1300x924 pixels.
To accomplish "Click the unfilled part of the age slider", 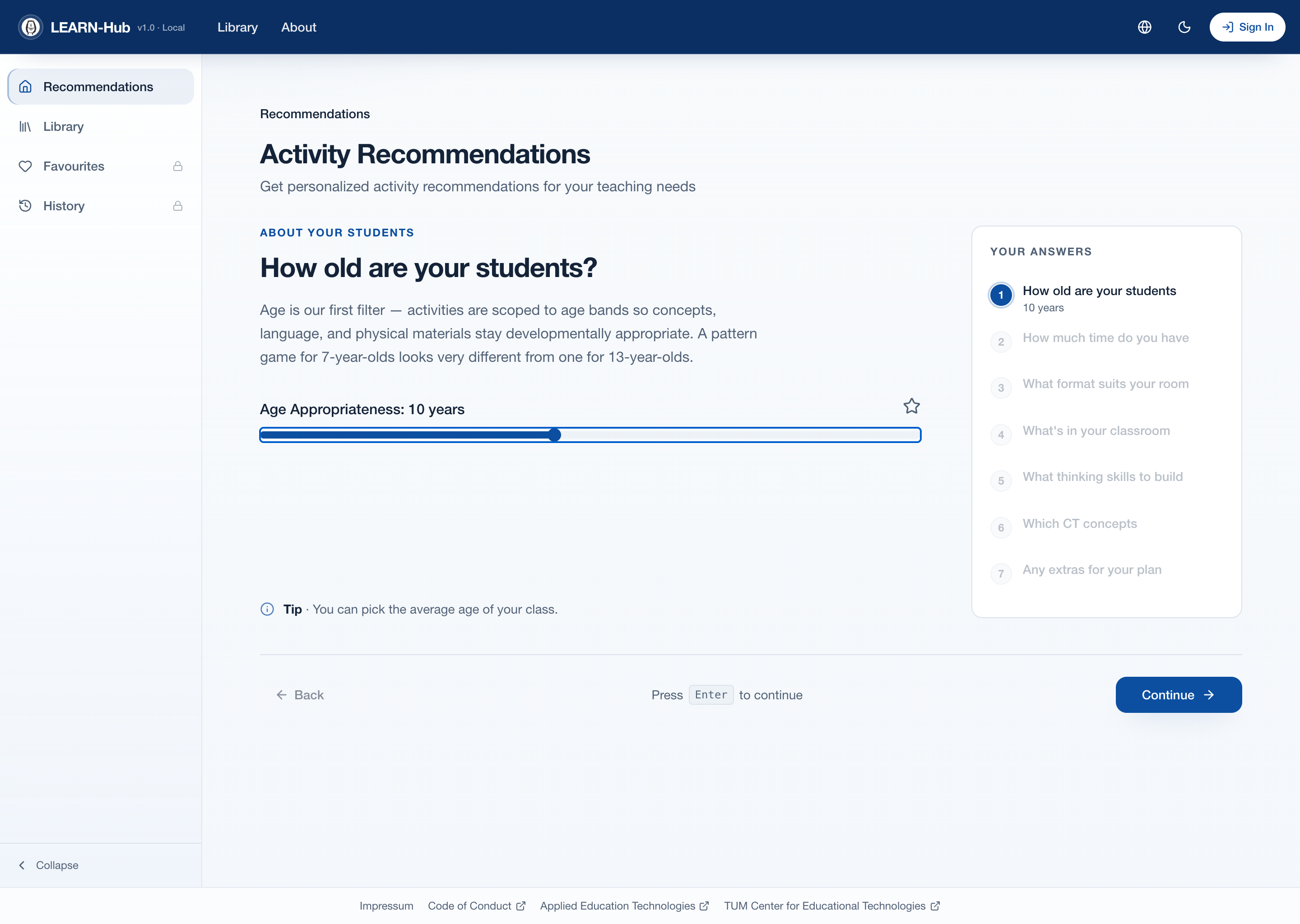I will click(x=740, y=435).
